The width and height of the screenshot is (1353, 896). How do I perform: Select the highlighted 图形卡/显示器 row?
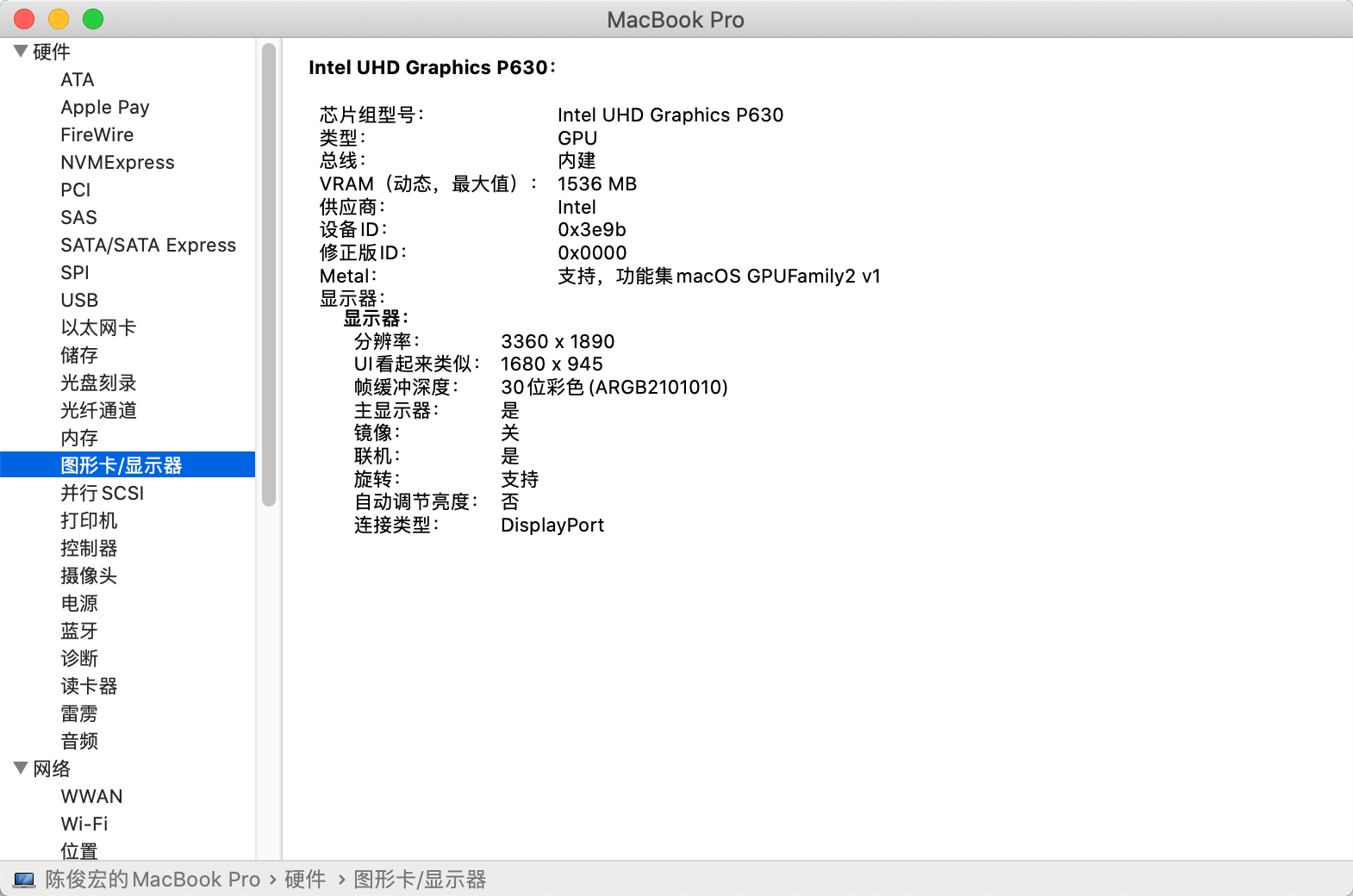tap(128, 465)
